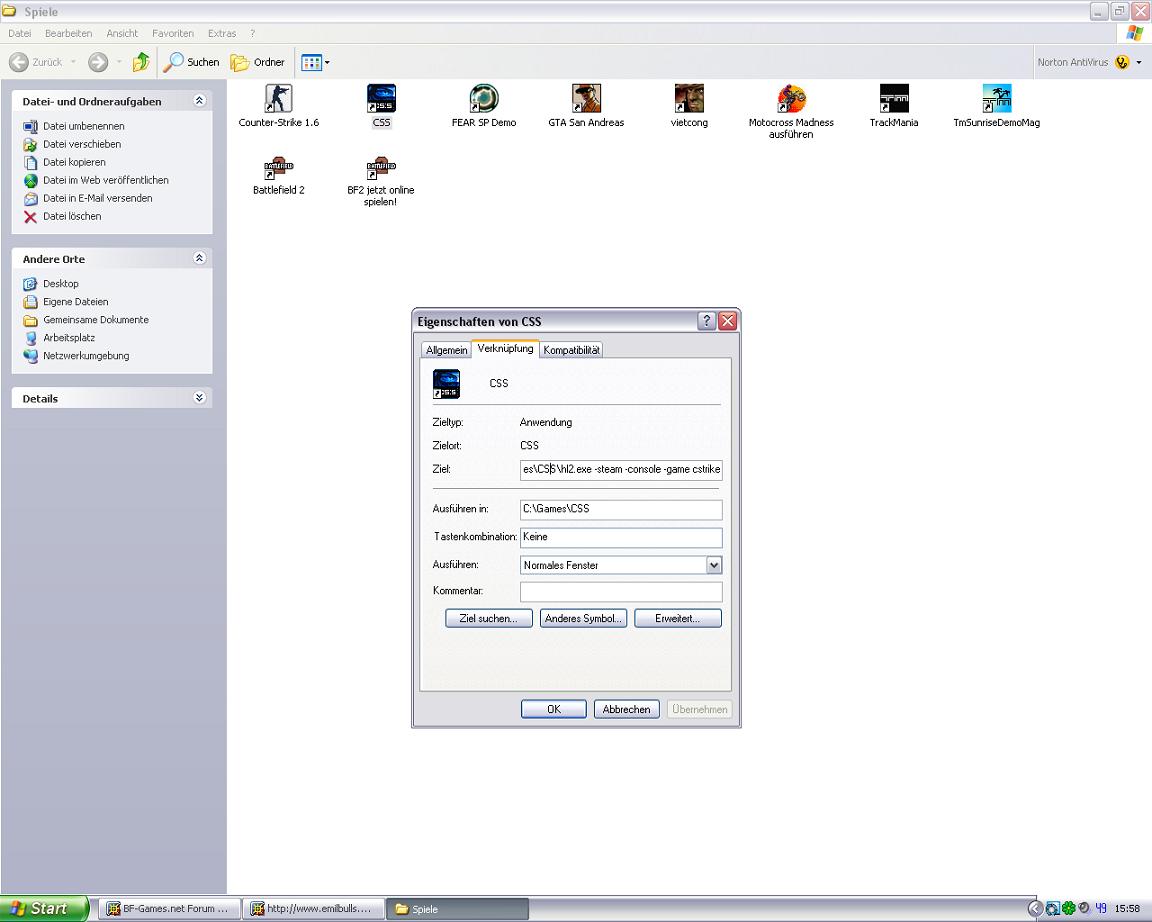Select the CSS shortcut icon in Spiele folder
This screenshot has width=1152, height=922.
pos(381,98)
